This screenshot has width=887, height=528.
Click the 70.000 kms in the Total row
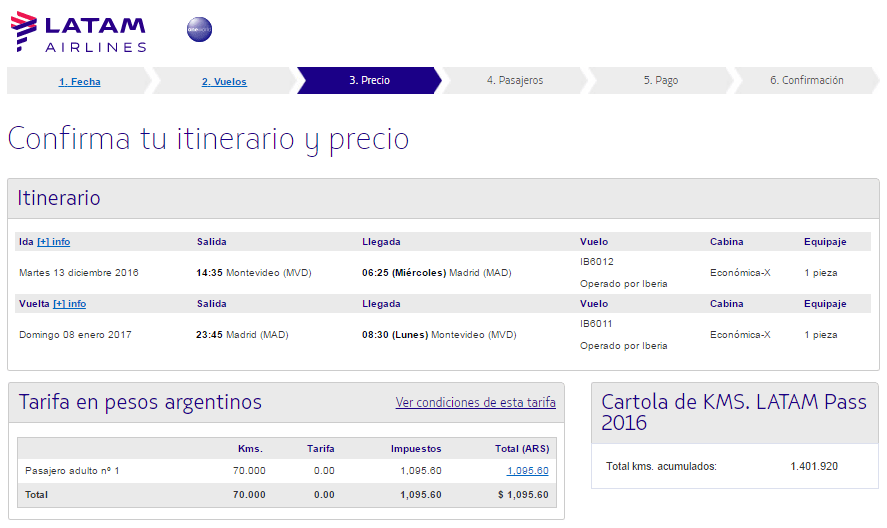(x=249, y=495)
